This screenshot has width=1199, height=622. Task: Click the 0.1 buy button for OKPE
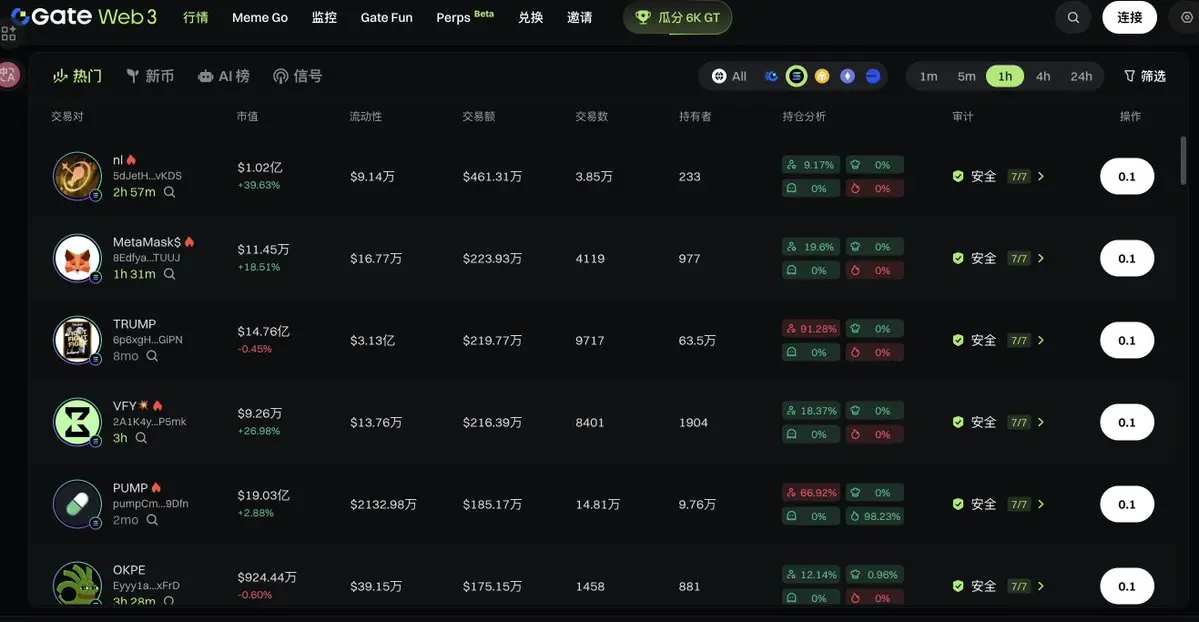point(1127,585)
